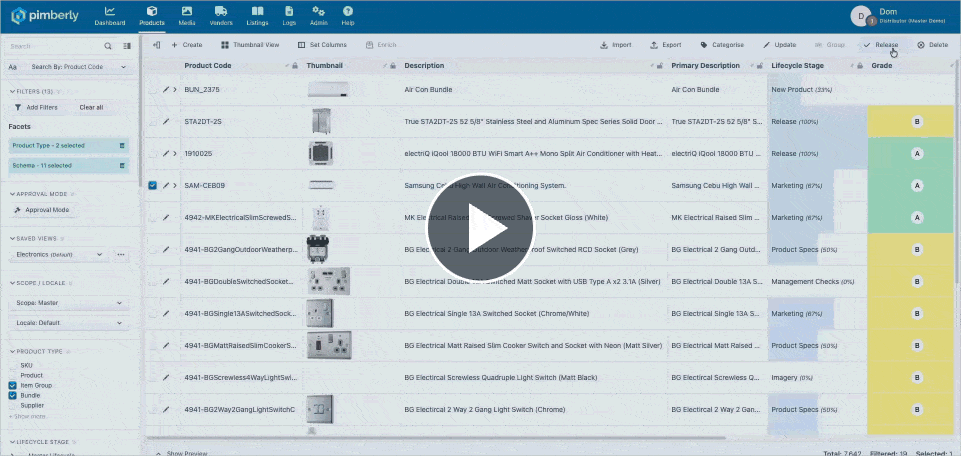Open the Help question mark menu
The image size is (961, 456).
(x=348, y=16)
